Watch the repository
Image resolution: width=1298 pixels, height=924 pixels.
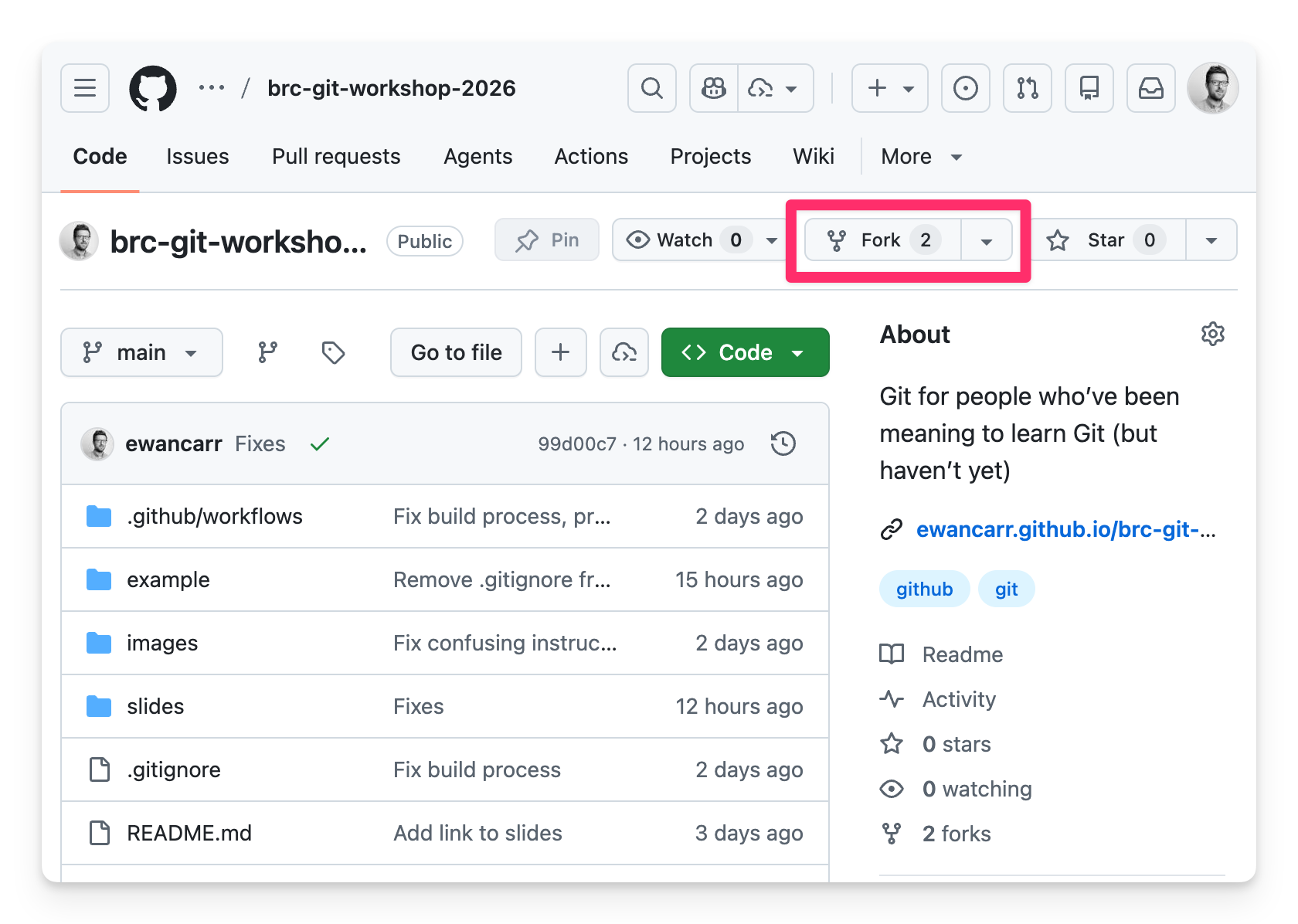684,240
